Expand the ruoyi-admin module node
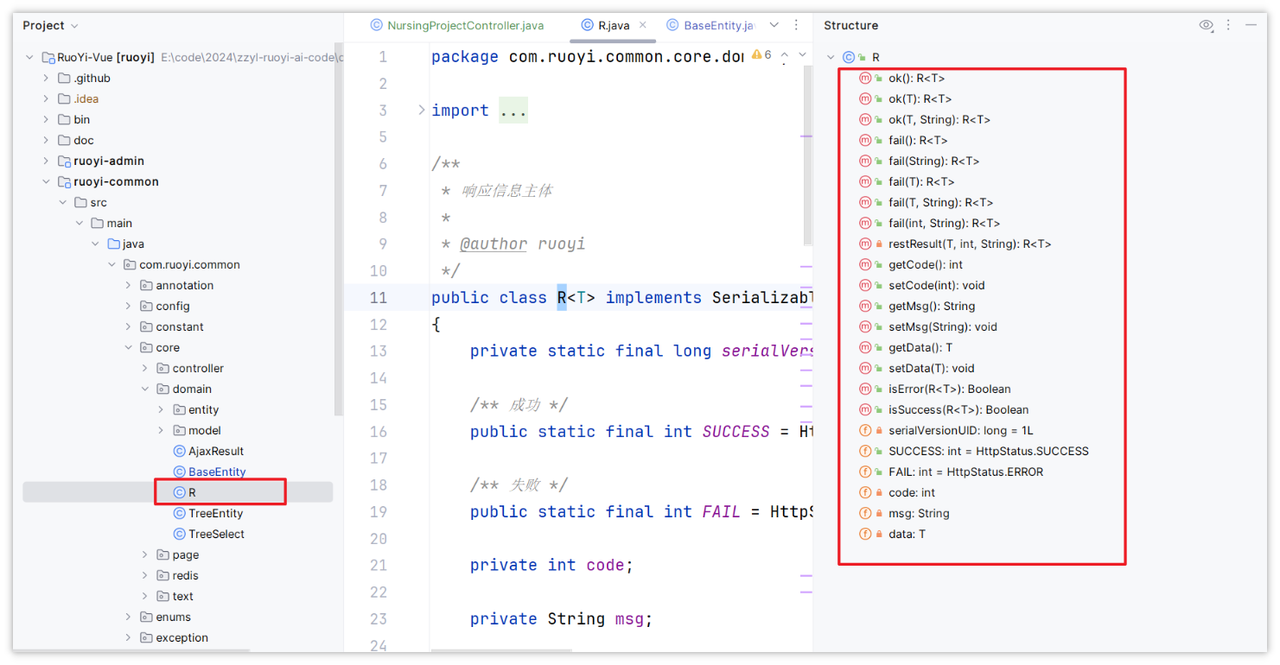 pyautogui.click(x=46, y=161)
